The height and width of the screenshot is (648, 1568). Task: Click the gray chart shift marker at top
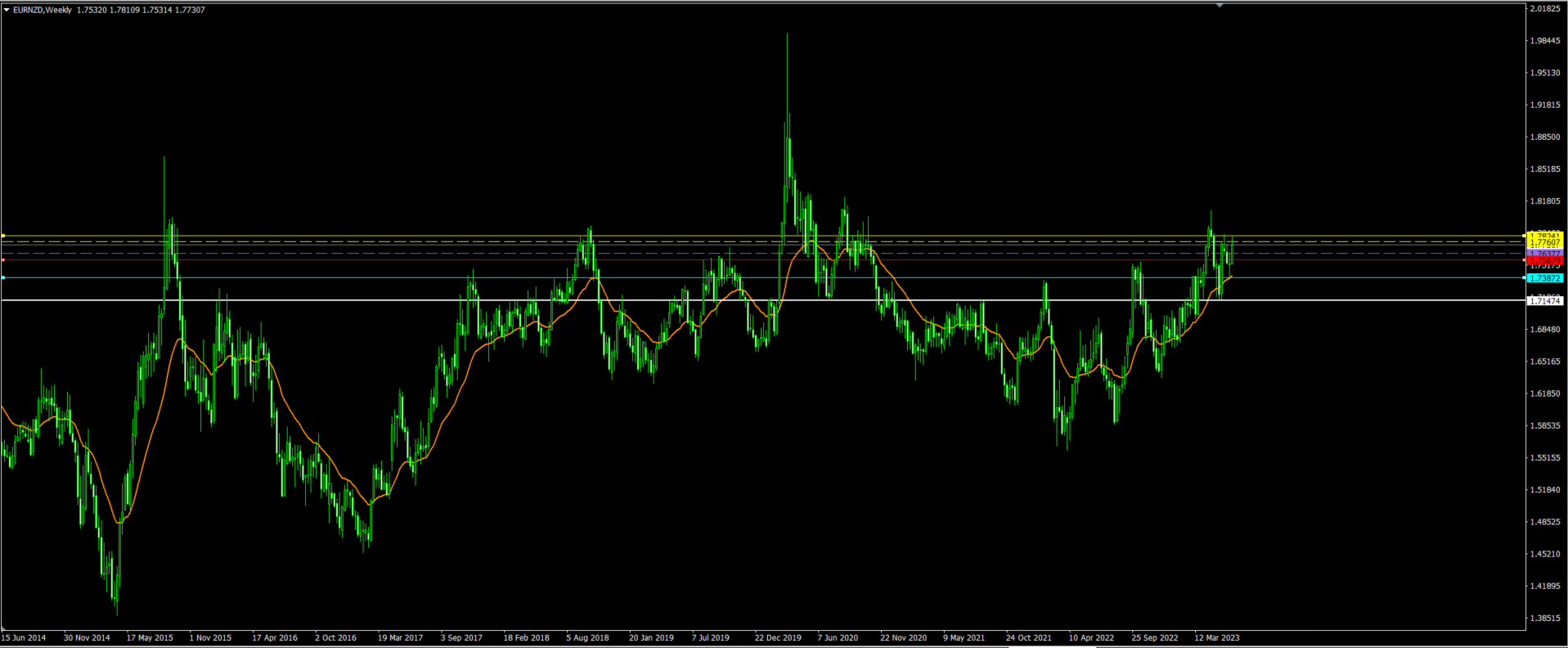tap(1220, 6)
